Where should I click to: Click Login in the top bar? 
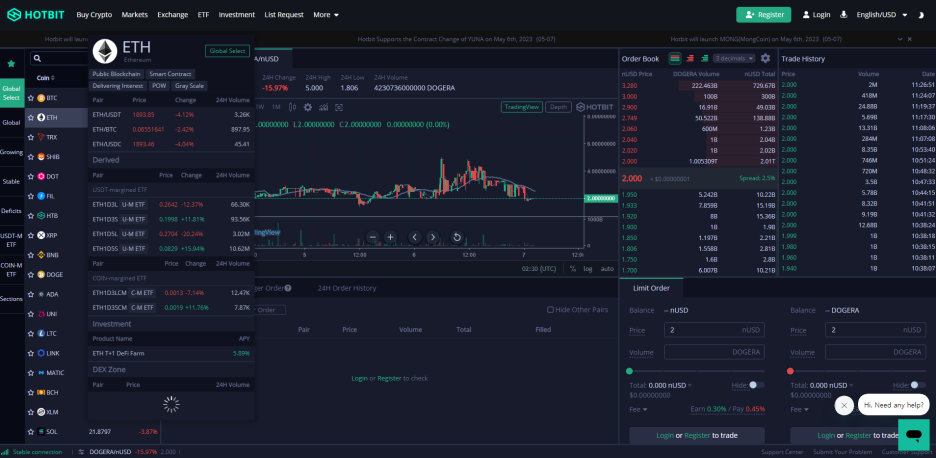tap(816, 15)
